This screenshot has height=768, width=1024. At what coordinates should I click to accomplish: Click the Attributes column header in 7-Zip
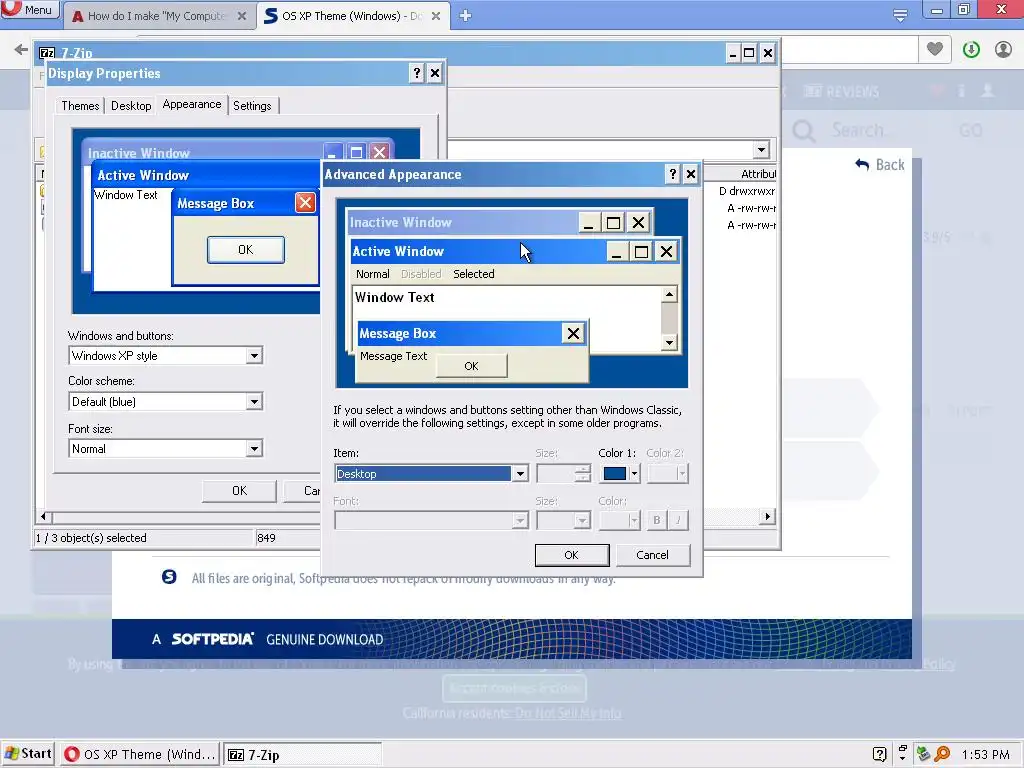click(x=743, y=174)
